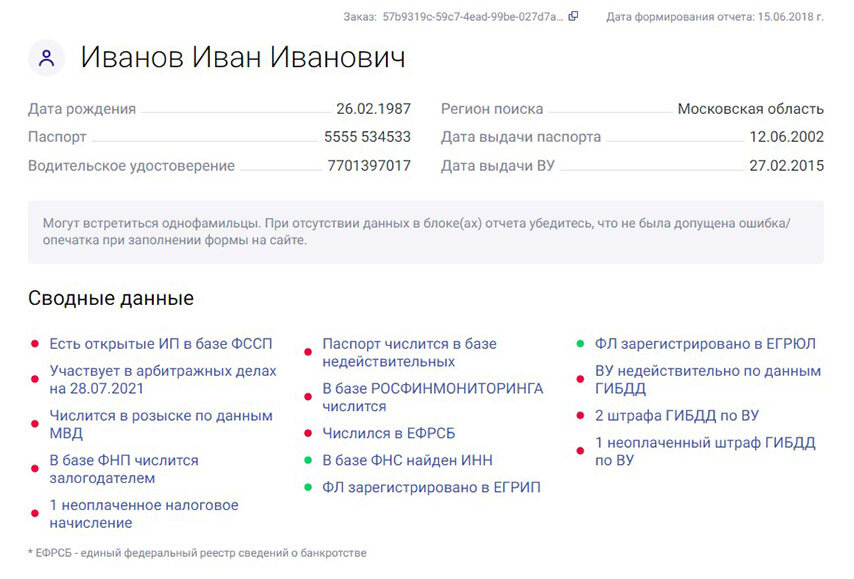Open '1 неоплаченное налоговое начисление' item
The image size is (854, 579).
pyautogui.click(x=144, y=514)
